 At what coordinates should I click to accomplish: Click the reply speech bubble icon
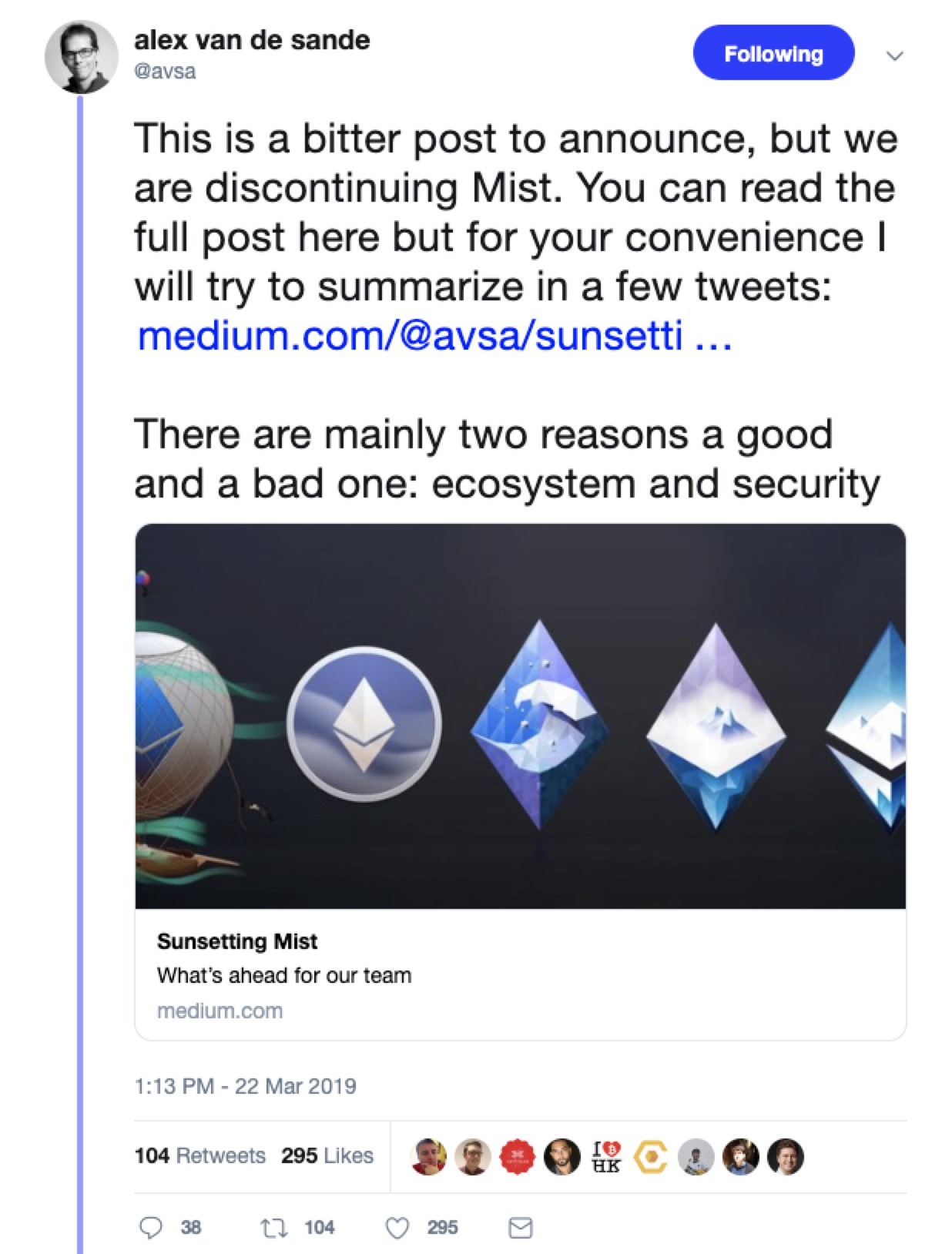point(150,1227)
